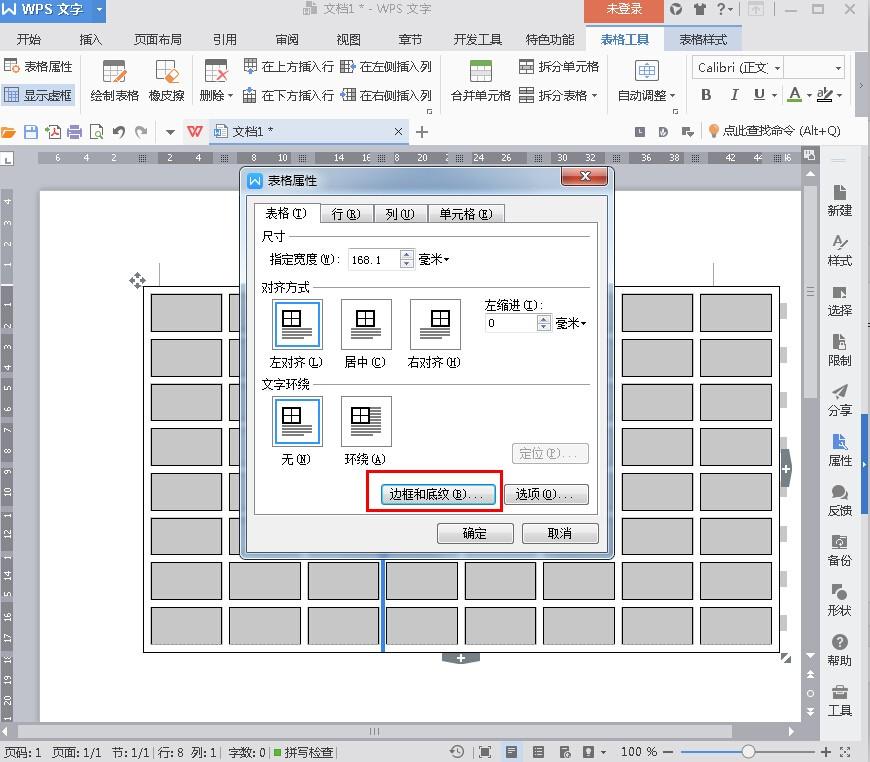This screenshot has height=762, width=870.
Task: Select the 橡皮擦 eraser tool
Action: pos(166,73)
